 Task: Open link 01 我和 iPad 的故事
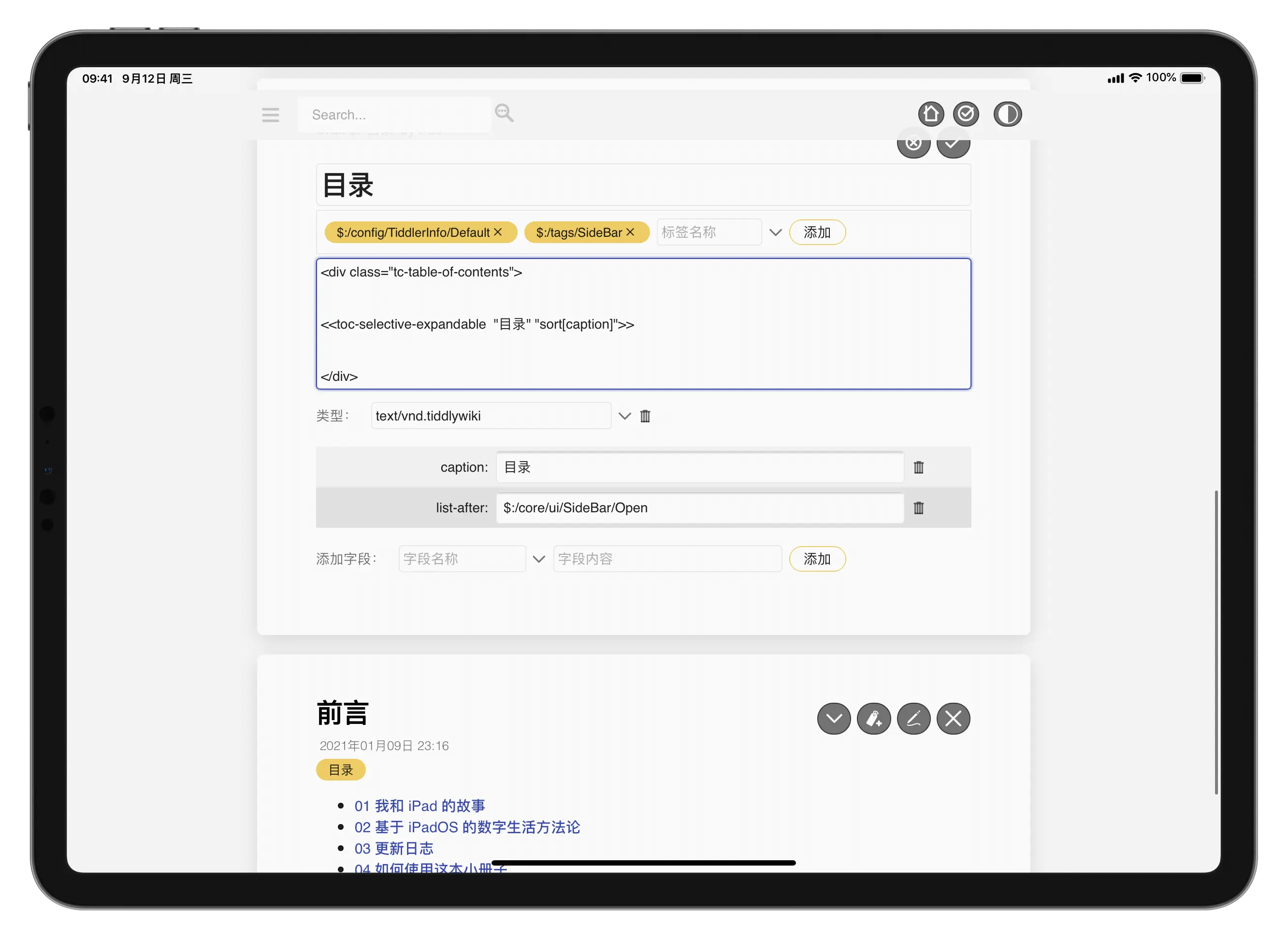click(x=420, y=806)
